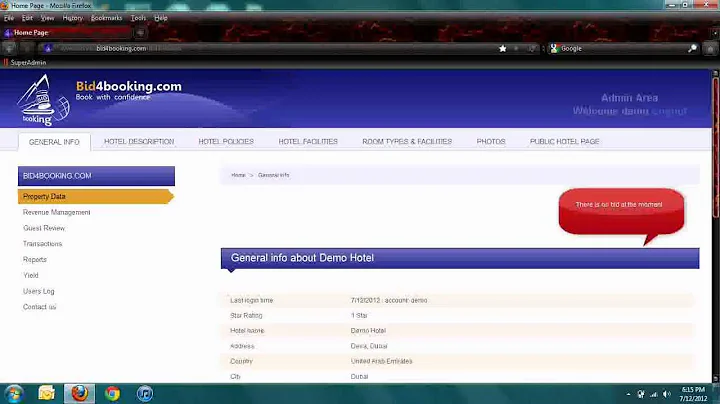Open Guest Review in sidebar
The image size is (720, 404).
tap(44, 228)
